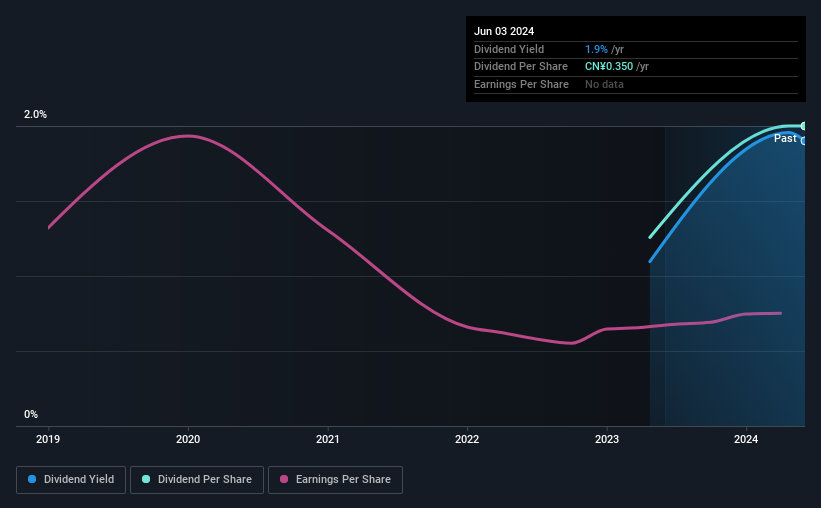Toggle the Dividend Per Share legend button
Image resolution: width=821 pixels, height=508 pixels.
point(197,480)
